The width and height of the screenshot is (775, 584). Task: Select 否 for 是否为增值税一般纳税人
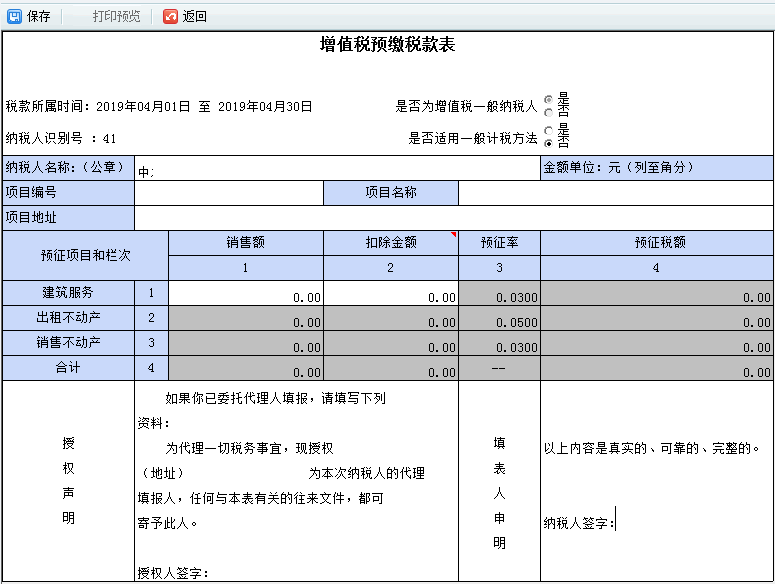tap(548, 113)
